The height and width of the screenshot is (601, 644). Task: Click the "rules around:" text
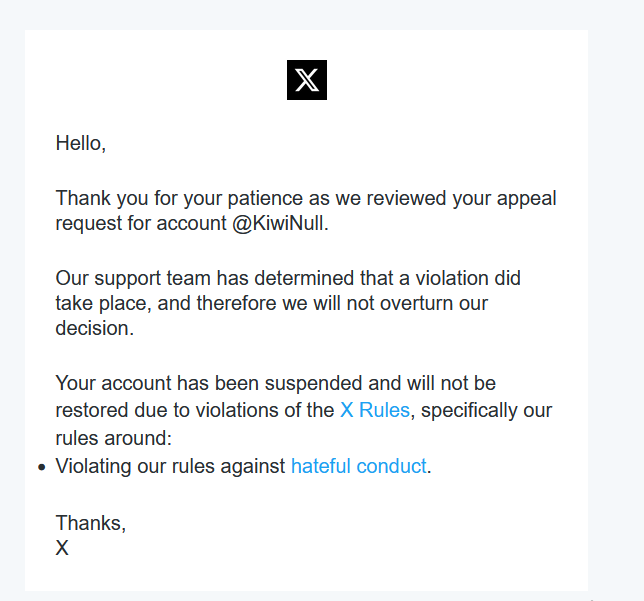[113, 437]
